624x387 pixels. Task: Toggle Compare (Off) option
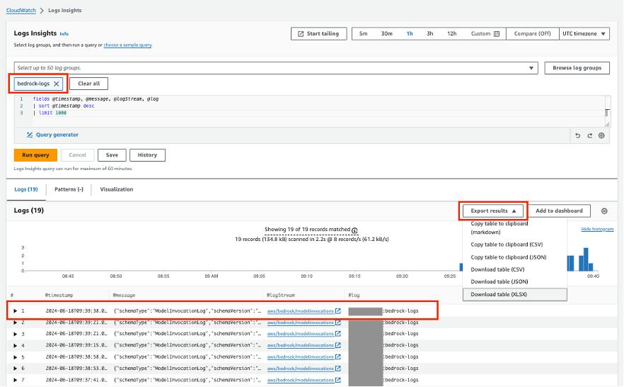click(x=532, y=34)
